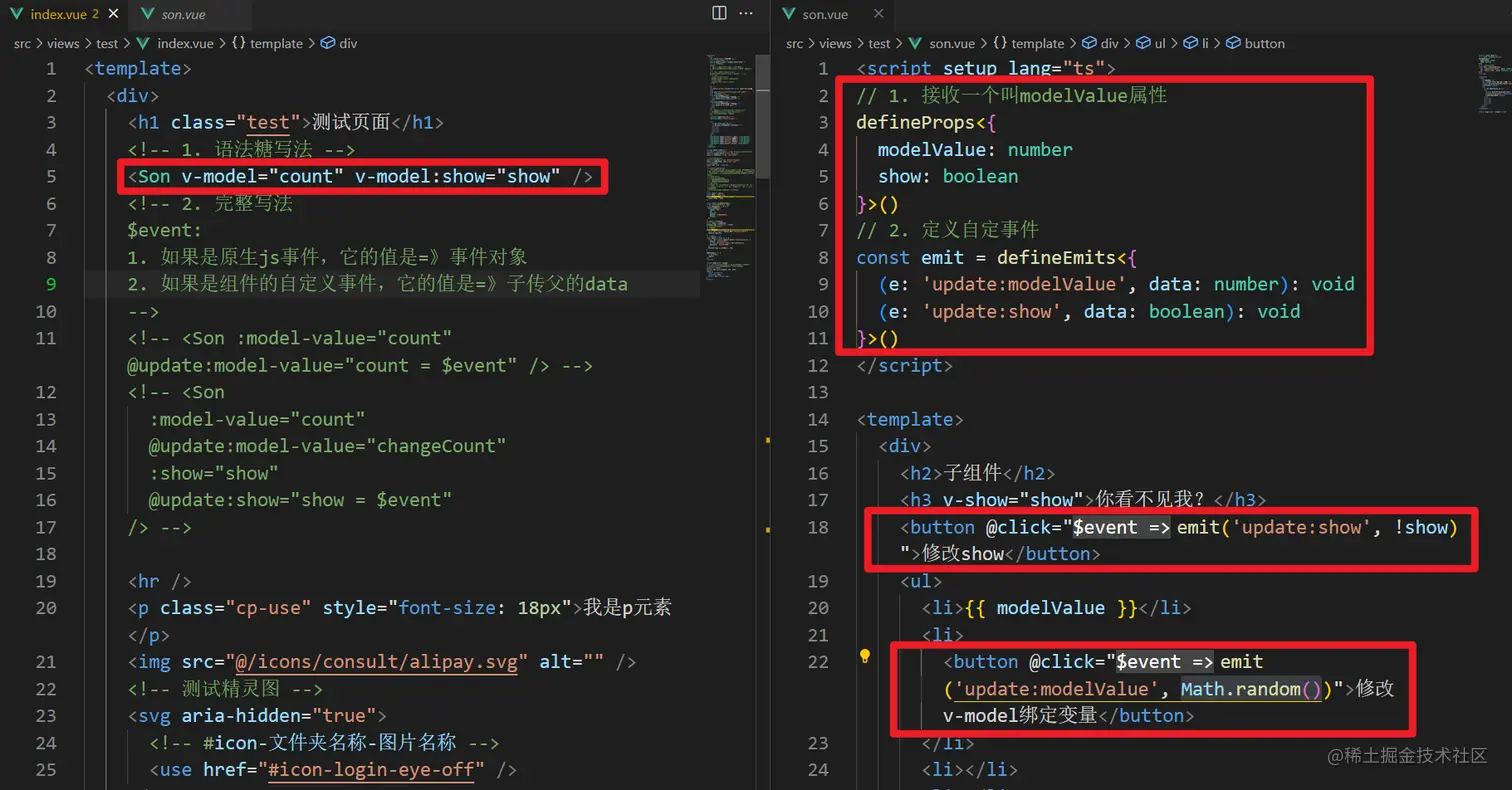This screenshot has height=790, width=1512.
Task: Open template breadcrumb in right pane
Action: 1029,43
